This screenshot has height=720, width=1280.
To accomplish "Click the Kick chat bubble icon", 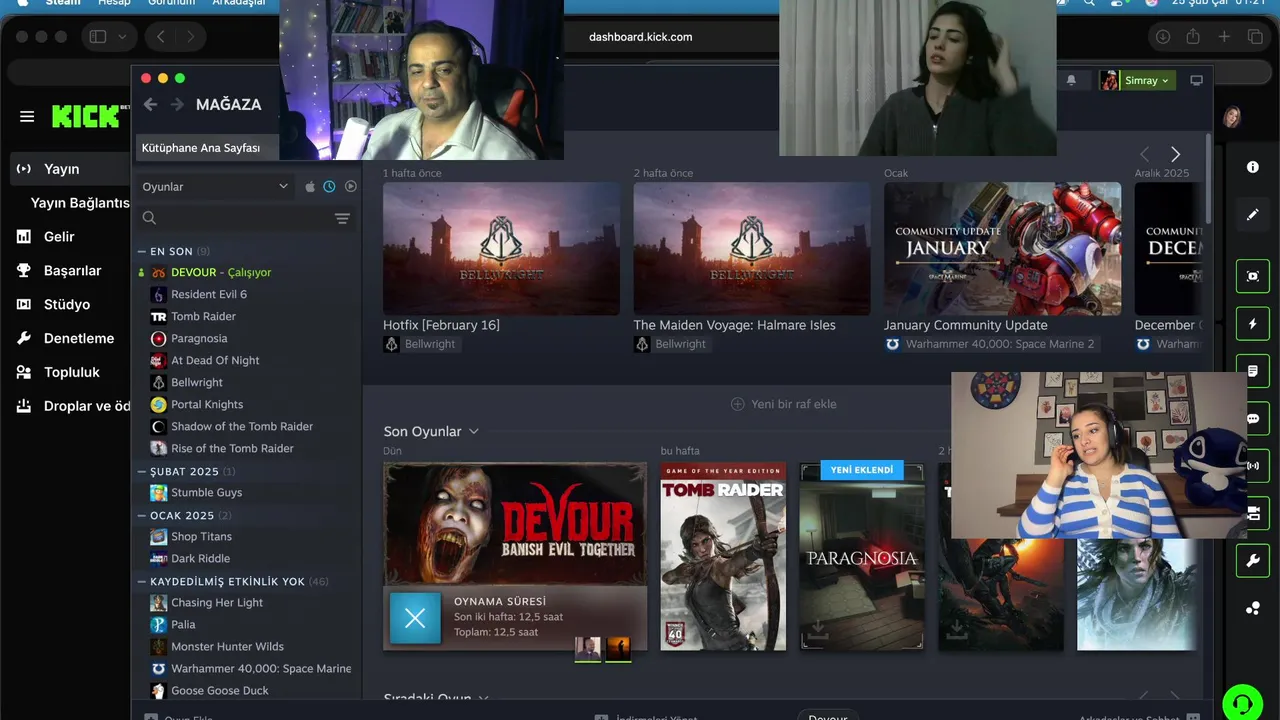I will pyautogui.click(x=1252, y=419).
